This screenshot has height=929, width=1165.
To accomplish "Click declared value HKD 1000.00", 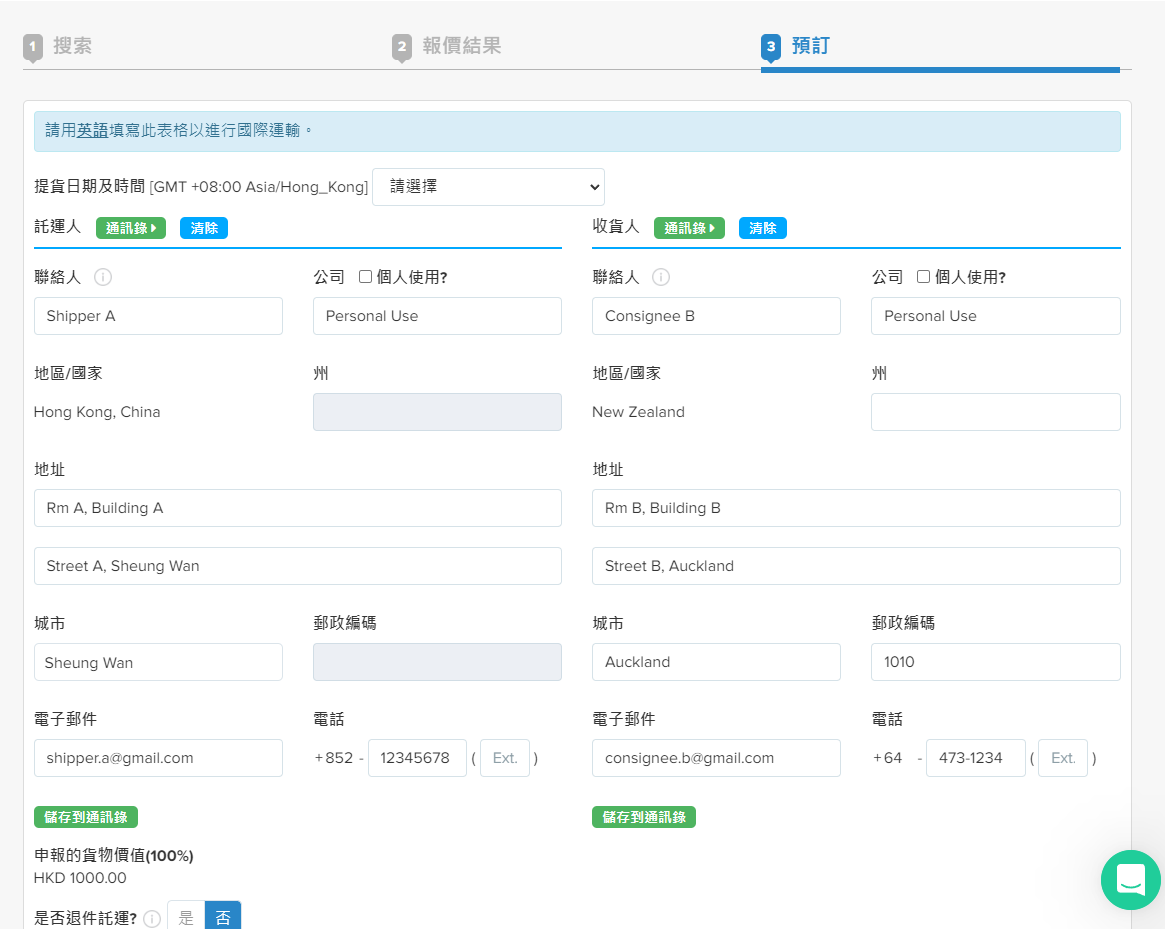I will (80, 878).
